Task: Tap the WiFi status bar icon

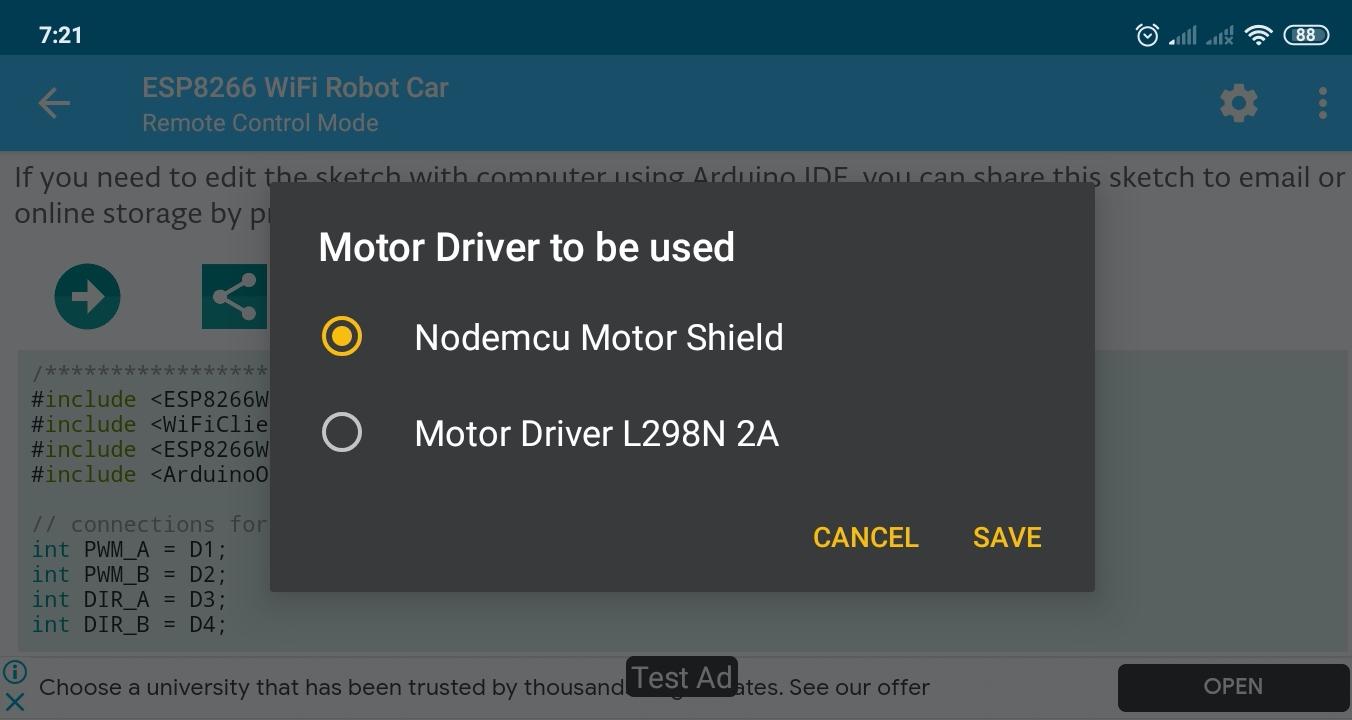Action: tap(1258, 35)
